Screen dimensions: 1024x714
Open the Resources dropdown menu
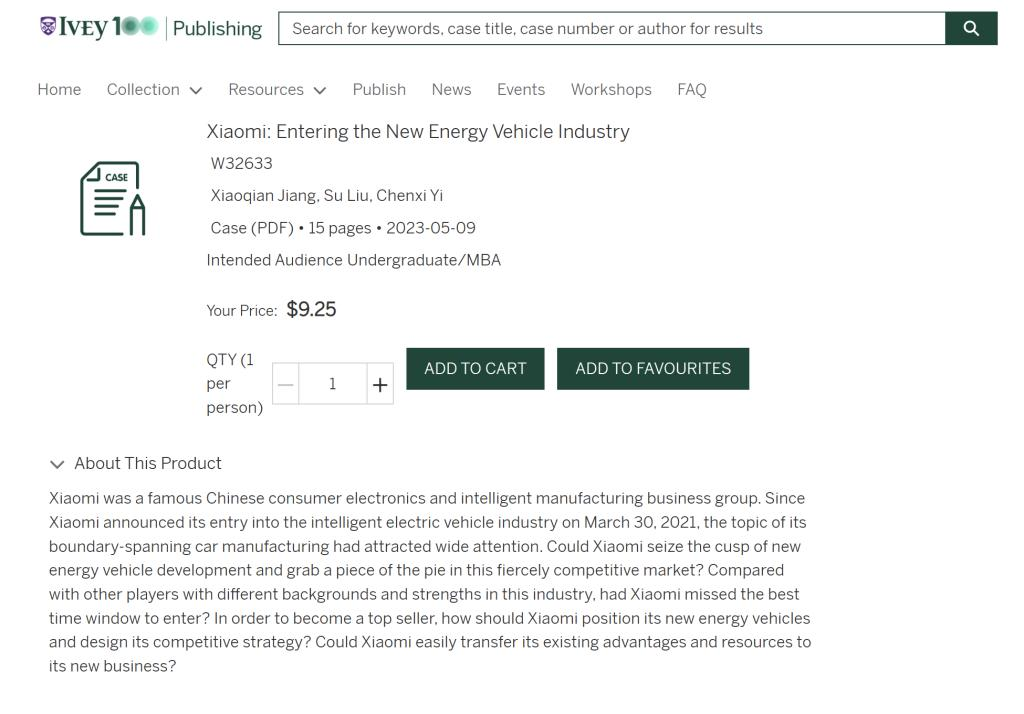277,90
